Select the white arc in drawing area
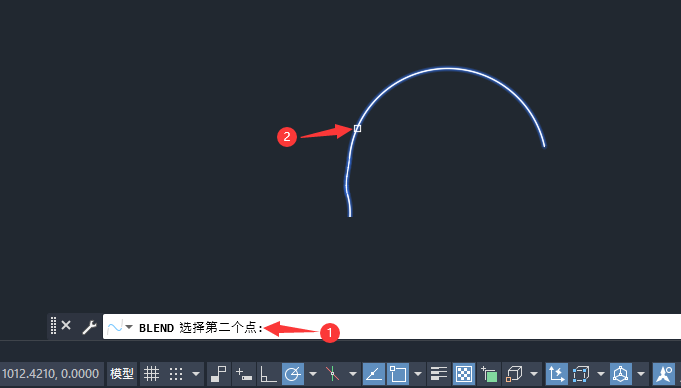681x388 pixels. [447, 68]
